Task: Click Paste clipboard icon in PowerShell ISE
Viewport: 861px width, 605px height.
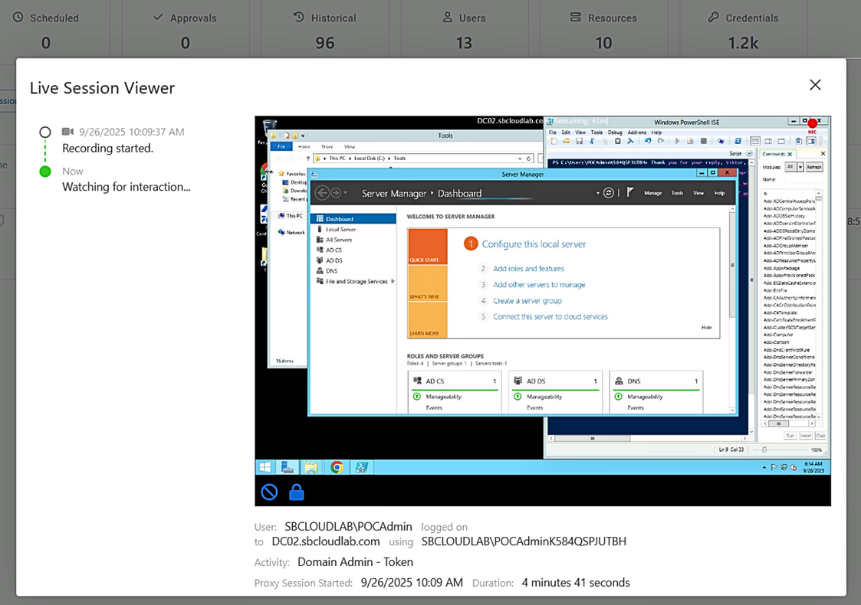Action: tap(618, 141)
